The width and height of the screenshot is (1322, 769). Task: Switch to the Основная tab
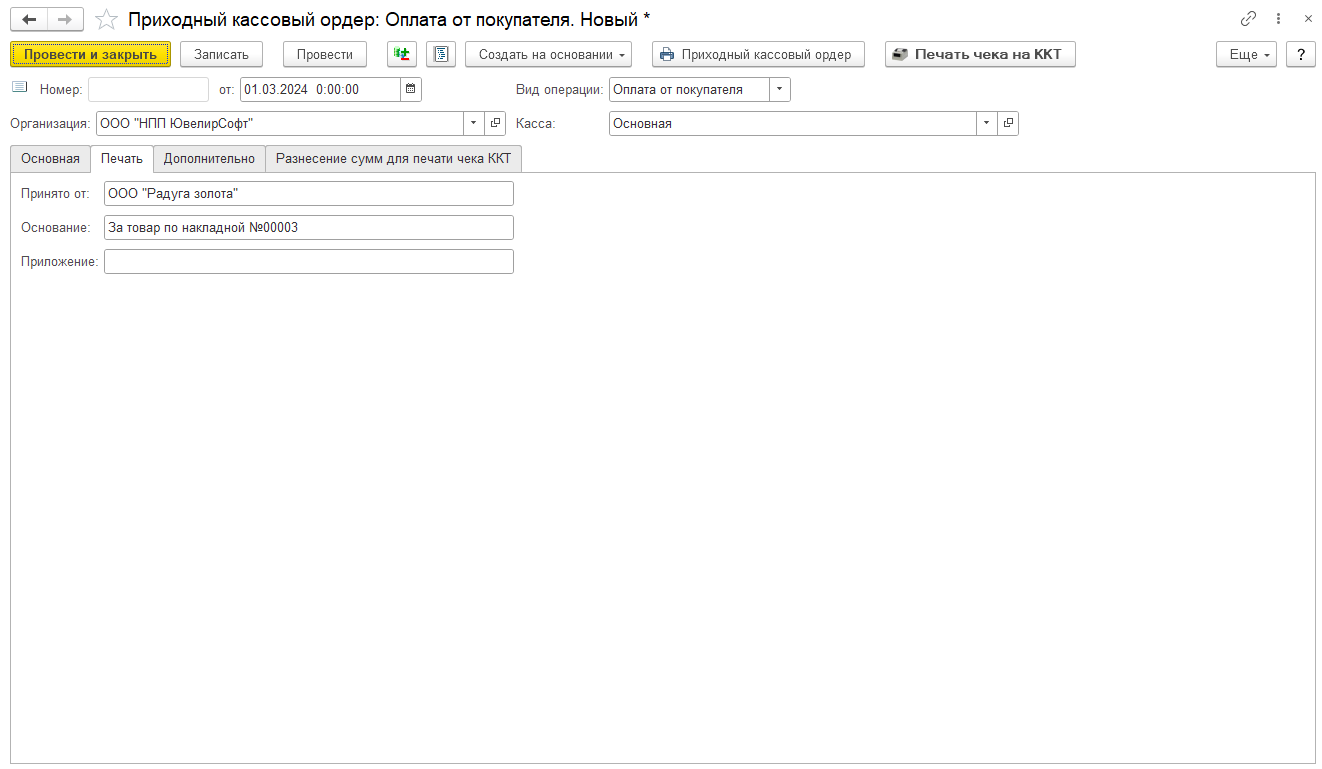pyautogui.click(x=50, y=159)
